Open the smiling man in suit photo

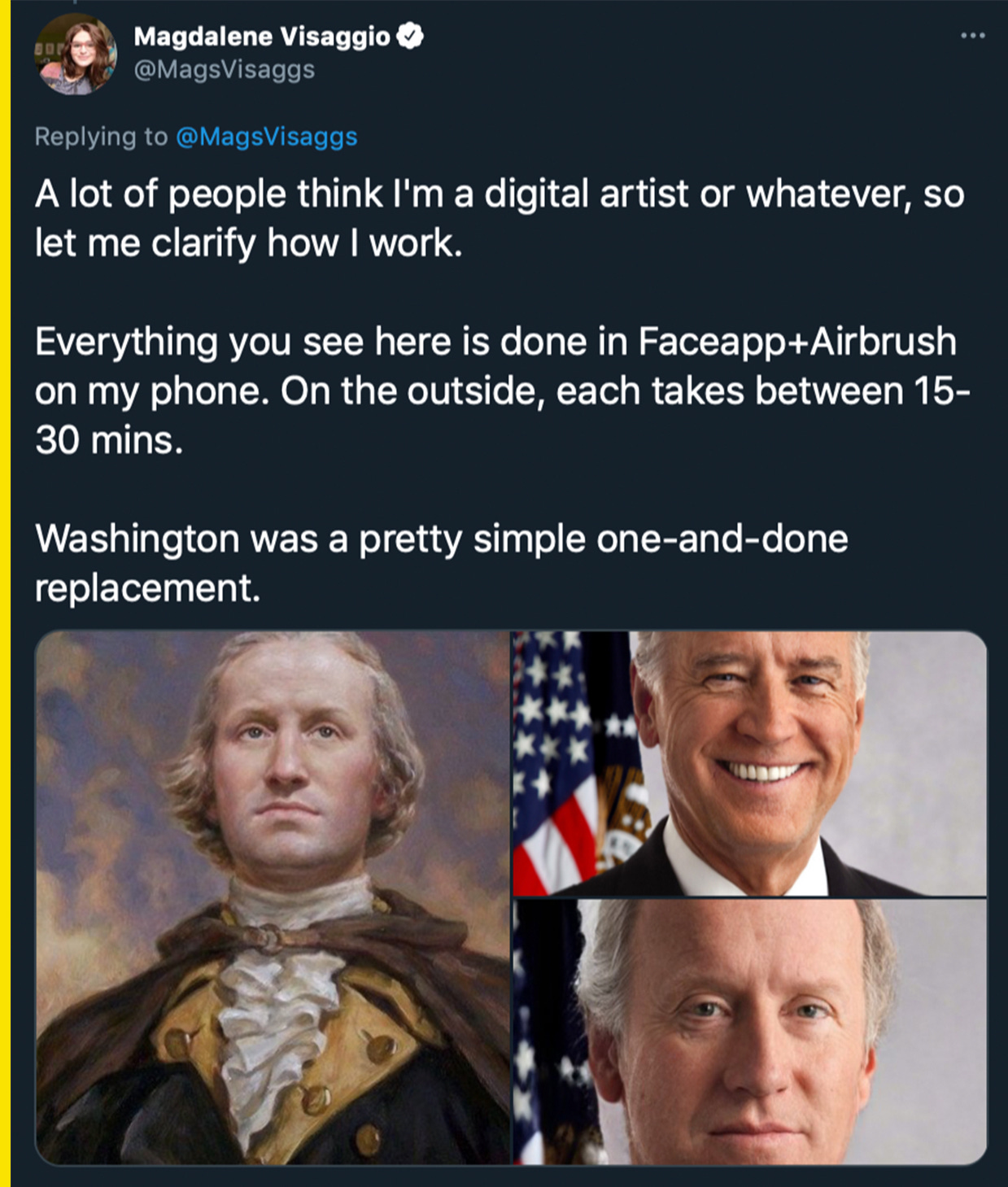pyautogui.click(x=749, y=764)
